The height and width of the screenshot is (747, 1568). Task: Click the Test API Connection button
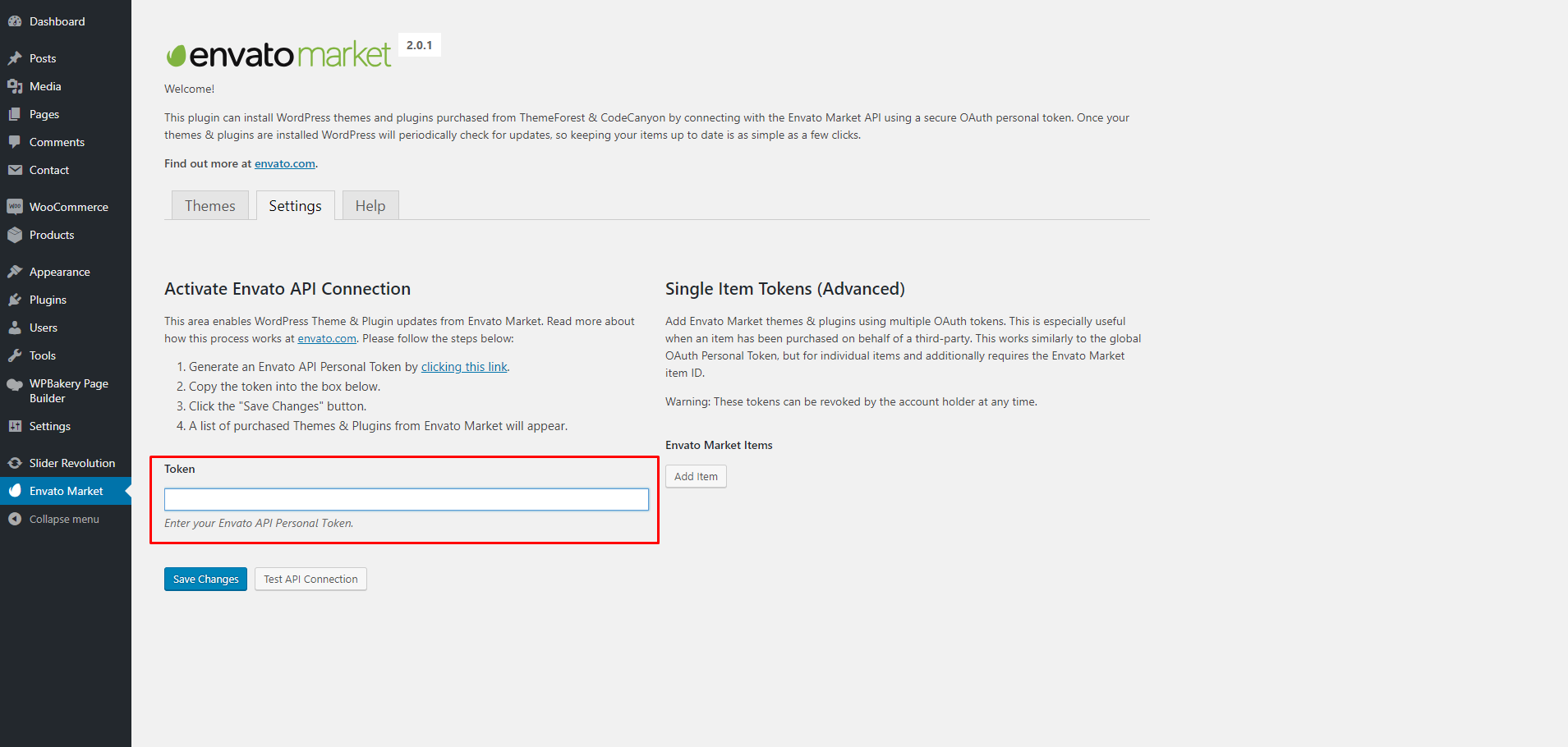coord(310,579)
